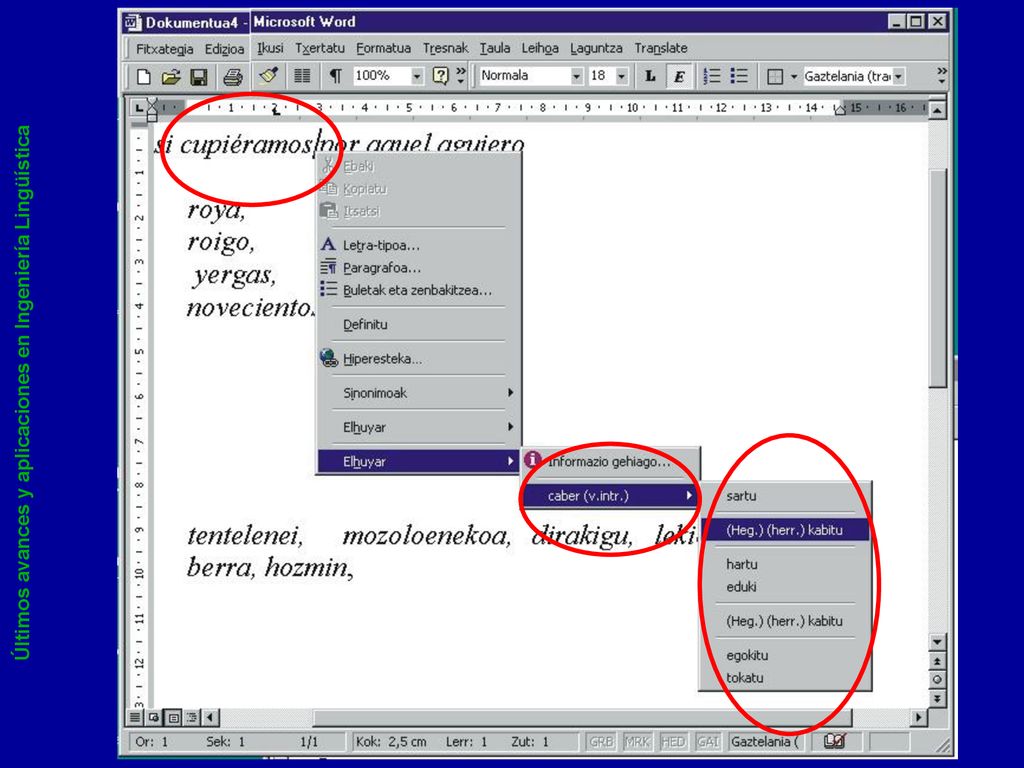
Task: Open the Select Browse Object button
Action: [x=936, y=680]
